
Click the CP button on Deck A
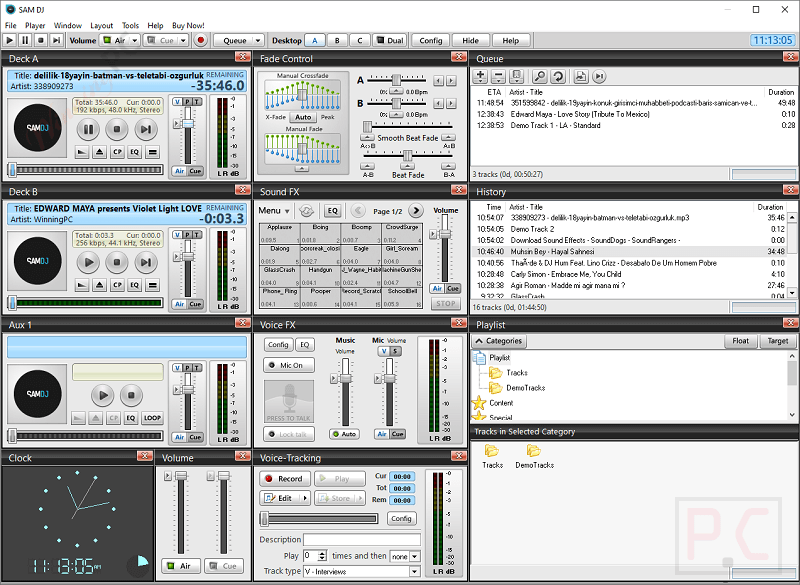click(x=117, y=152)
